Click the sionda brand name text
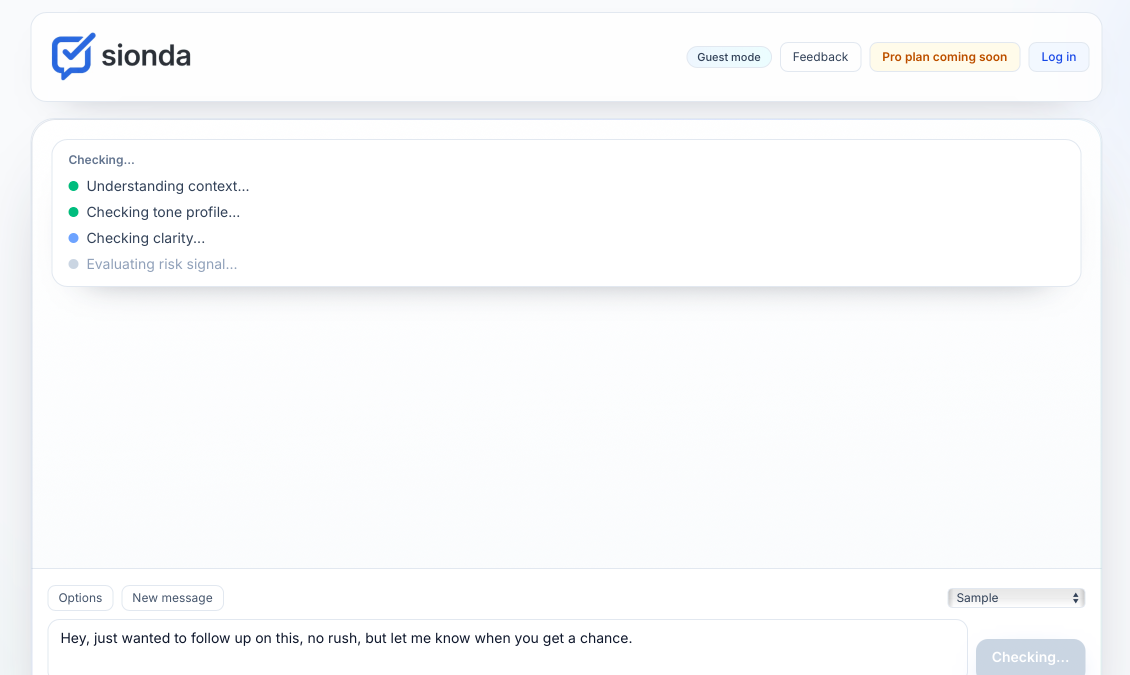This screenshot has height=675, width=1130. coord(146,56)
